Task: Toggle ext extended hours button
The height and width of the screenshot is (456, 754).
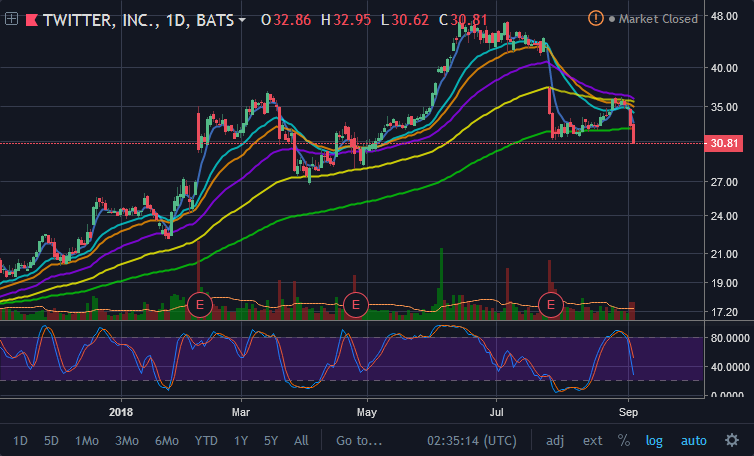Action: [x=592, y=441]
